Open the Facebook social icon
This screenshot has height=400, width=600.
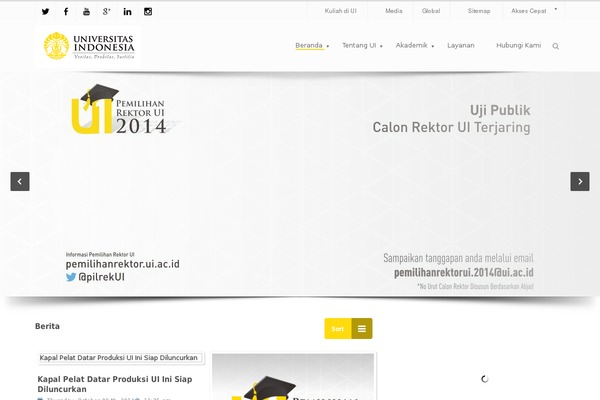(x=66, y=11)
